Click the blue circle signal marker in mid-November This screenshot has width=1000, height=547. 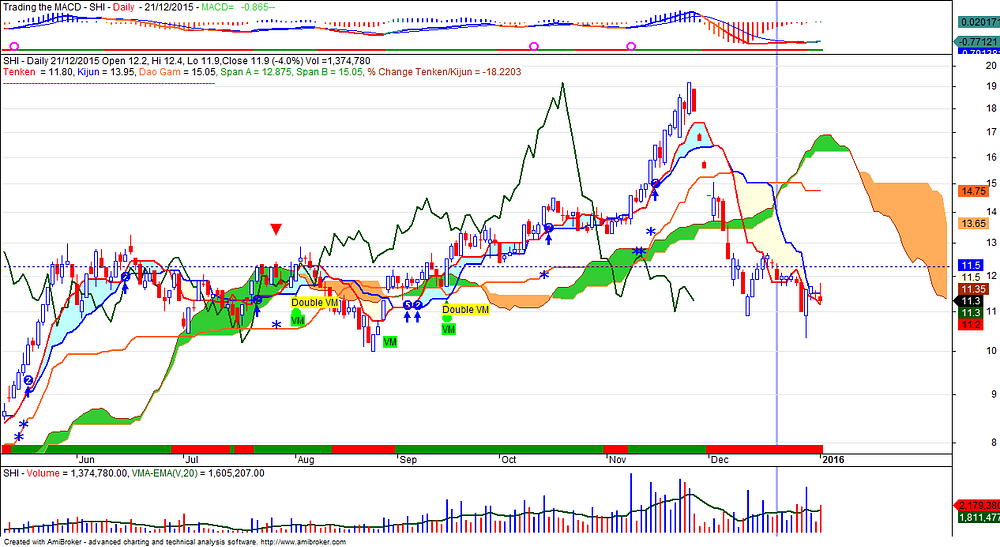tap(655, 184)
